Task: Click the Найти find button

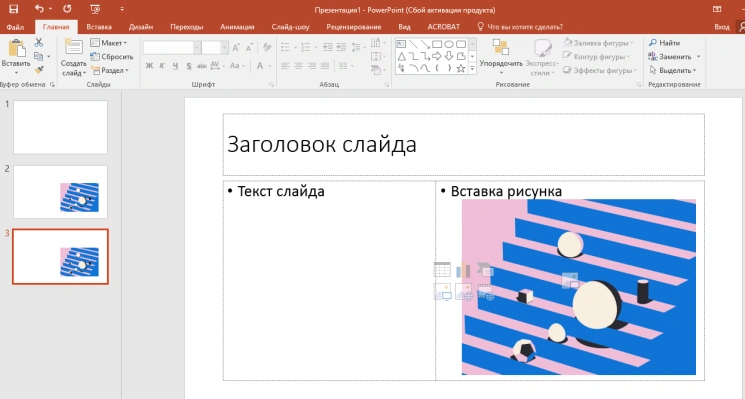Action: pyautogui.click(x=665, y=43)
